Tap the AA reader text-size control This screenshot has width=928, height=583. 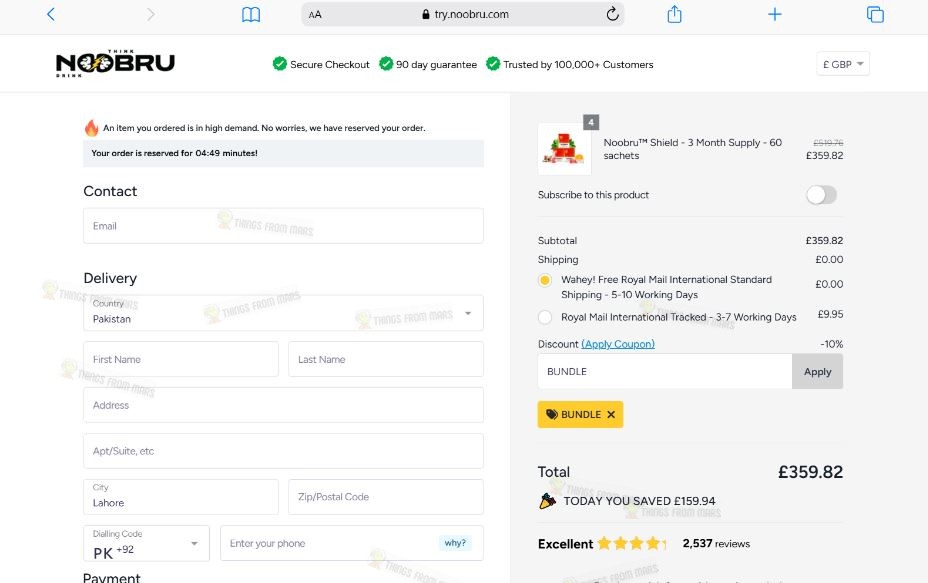point(315,14)
